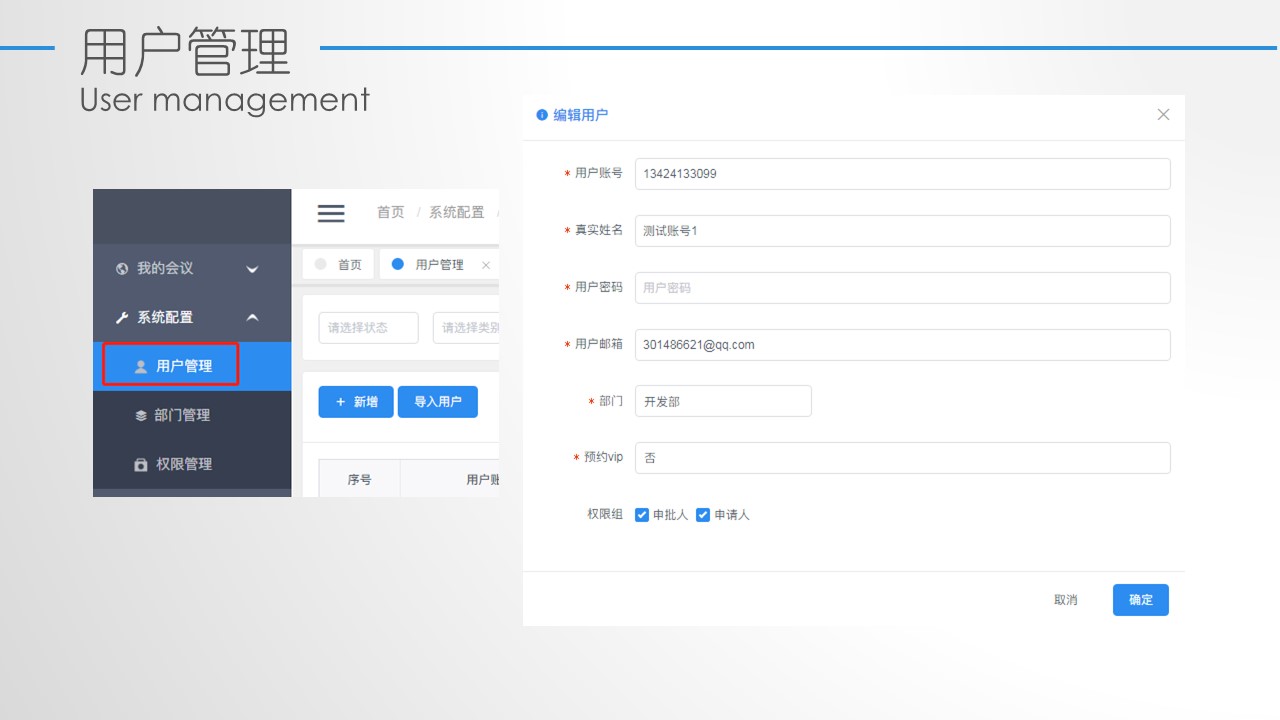Click the 取消 button in dialog

1066,600
